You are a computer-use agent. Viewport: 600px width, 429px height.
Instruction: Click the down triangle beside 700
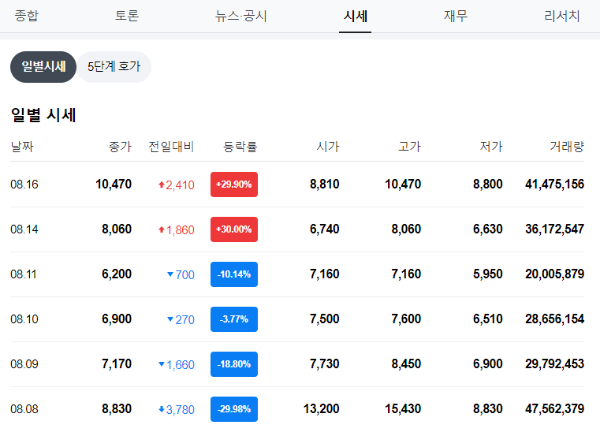pyautogui.click(x=170, y=274)
